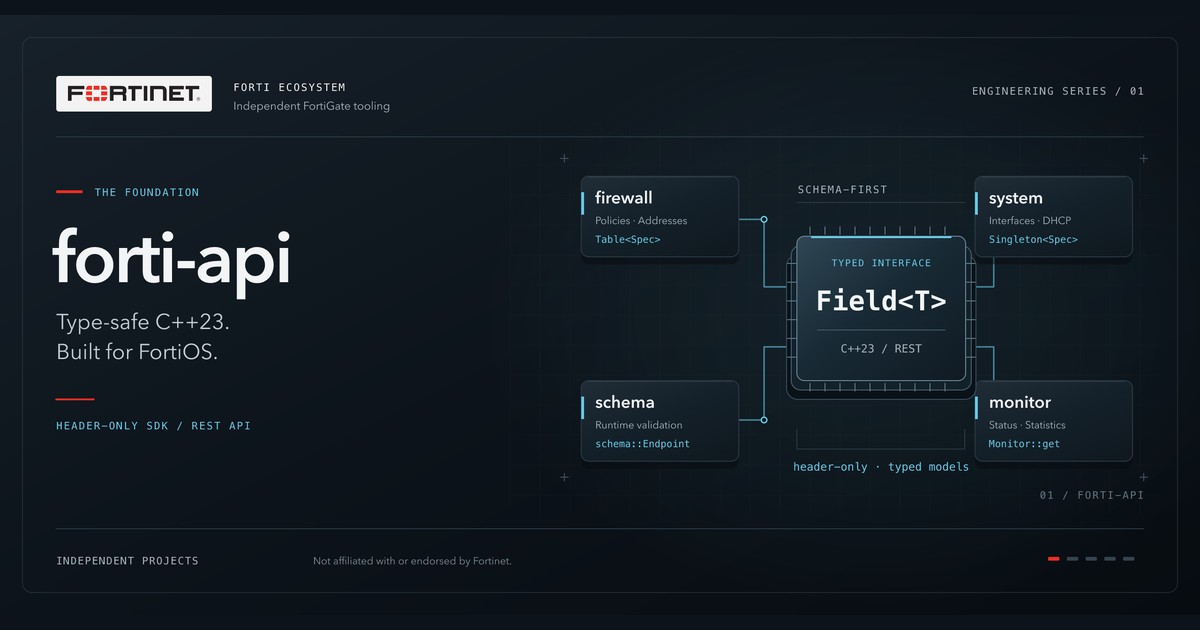Click the Fortinet logo
Image resolution: width=1200 pixels, height=630 pixels.
point(134,93)
